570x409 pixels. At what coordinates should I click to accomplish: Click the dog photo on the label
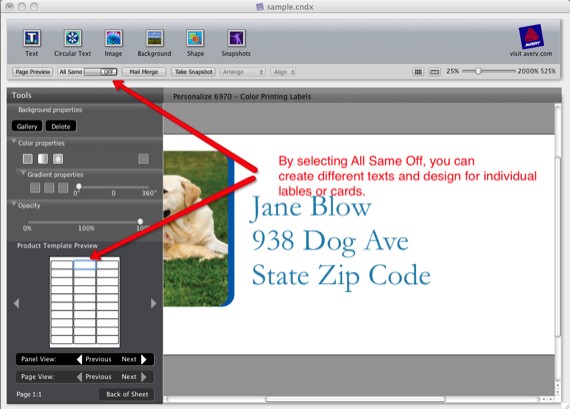[195, 229]
